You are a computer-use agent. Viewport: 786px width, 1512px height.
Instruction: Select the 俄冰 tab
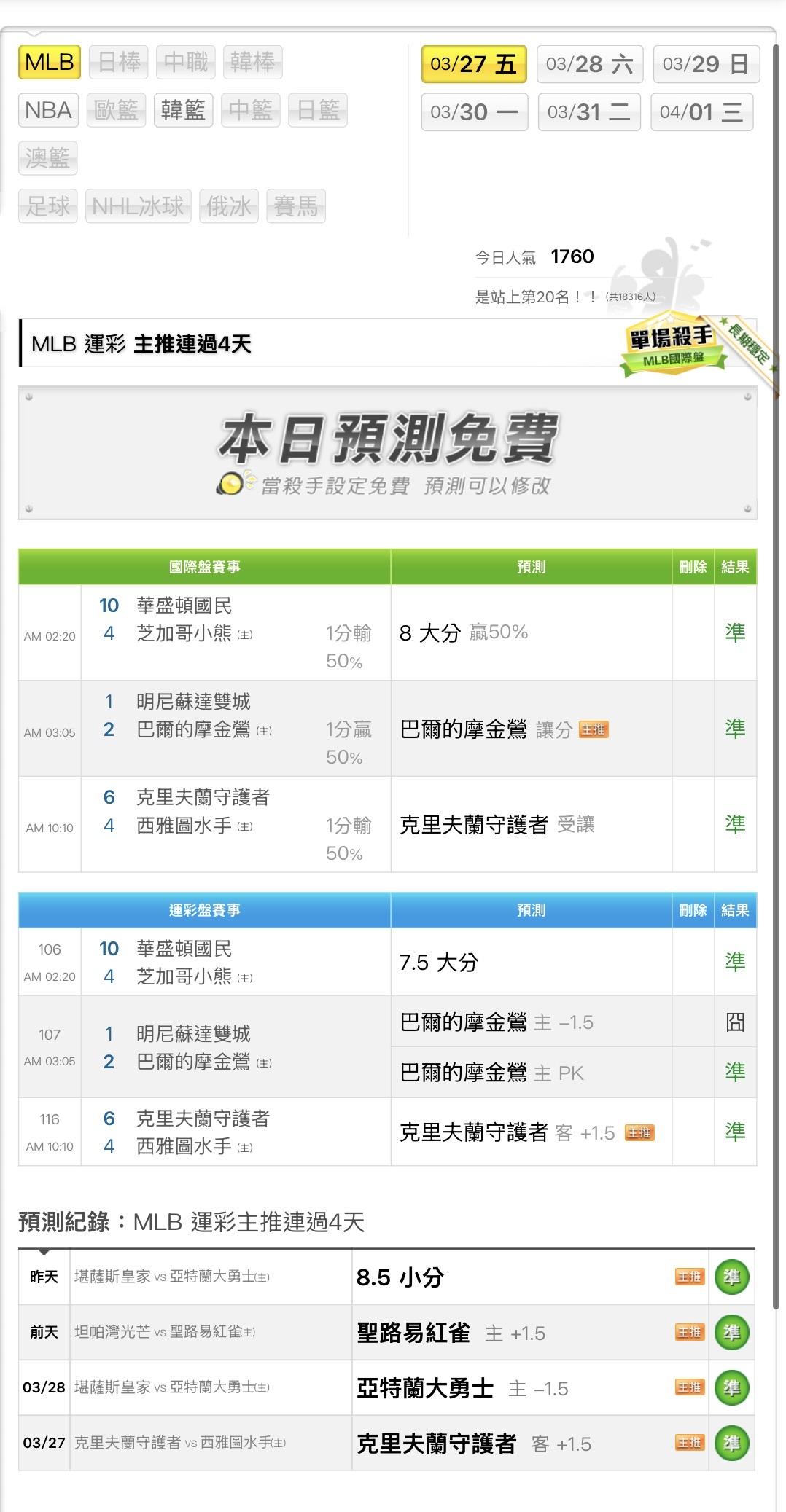point(229,206)
